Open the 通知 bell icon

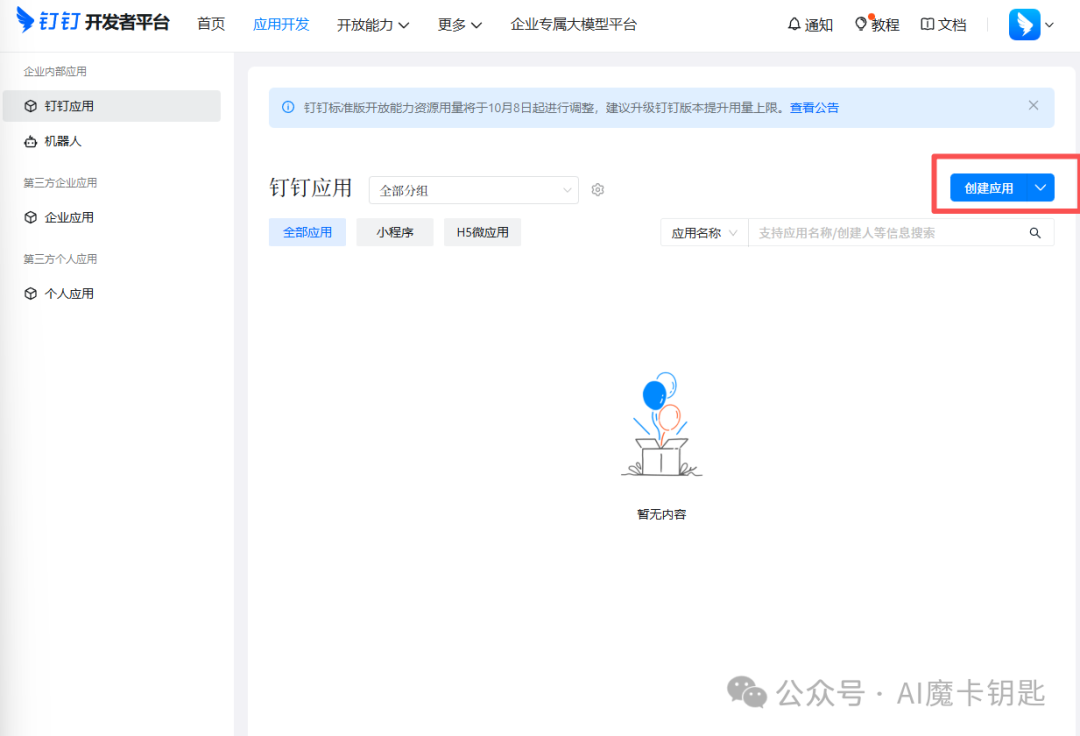(793, 24)
